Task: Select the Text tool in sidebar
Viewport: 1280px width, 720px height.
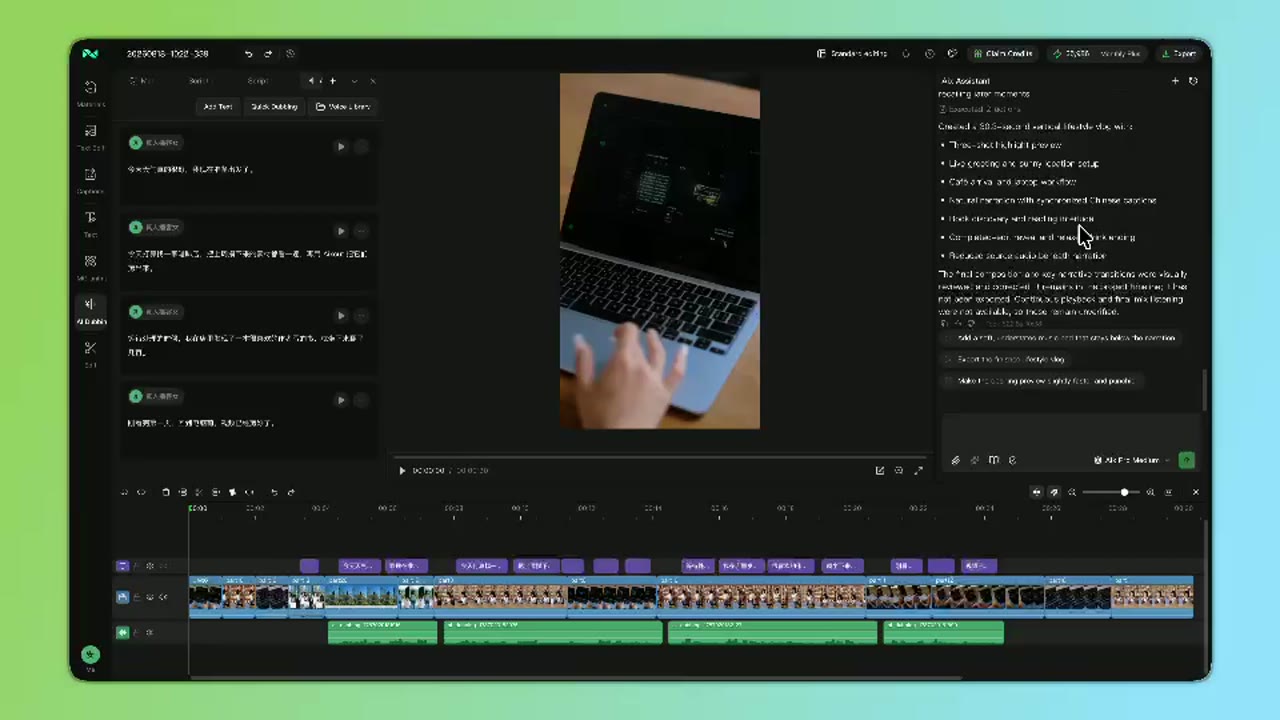Action: coord(90,223)
